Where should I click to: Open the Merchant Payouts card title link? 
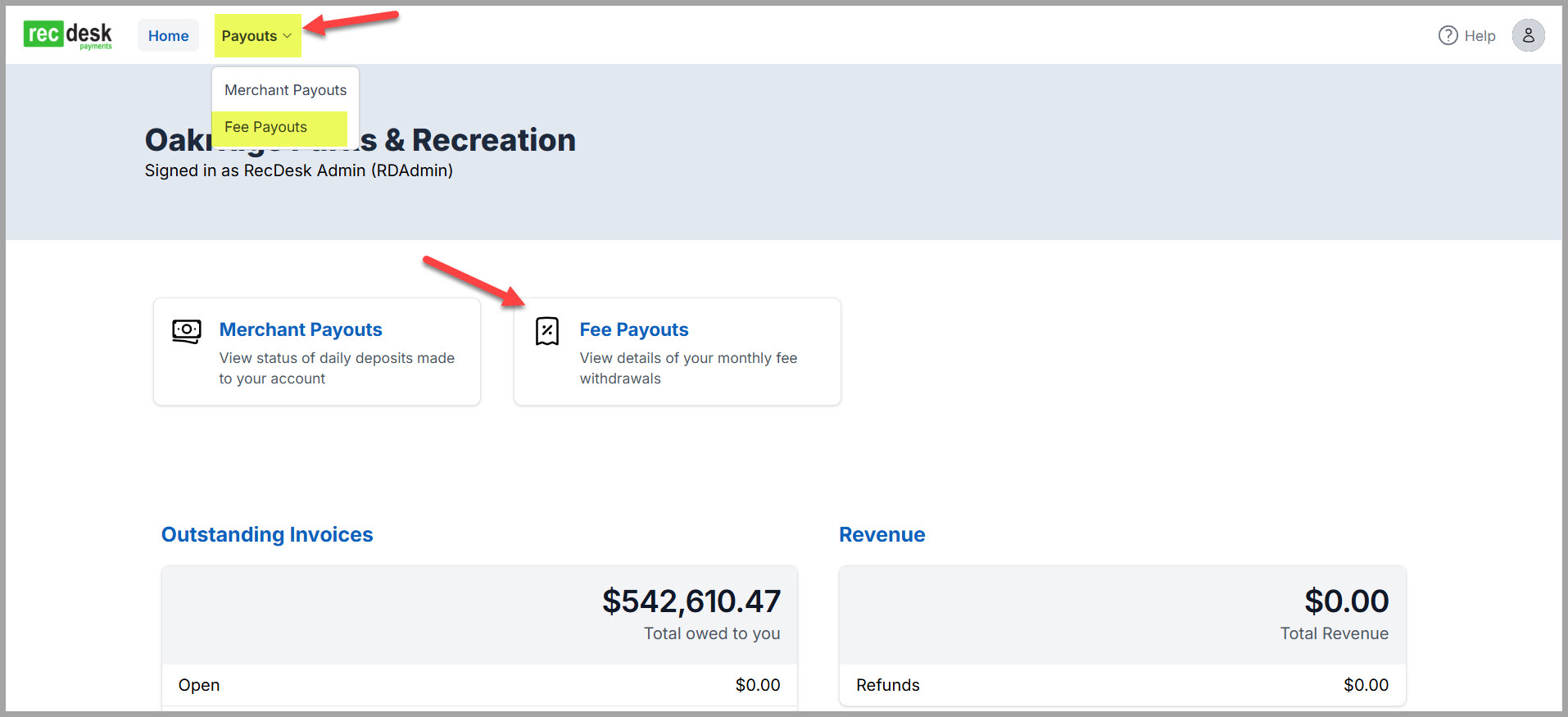tap(301, 329)
